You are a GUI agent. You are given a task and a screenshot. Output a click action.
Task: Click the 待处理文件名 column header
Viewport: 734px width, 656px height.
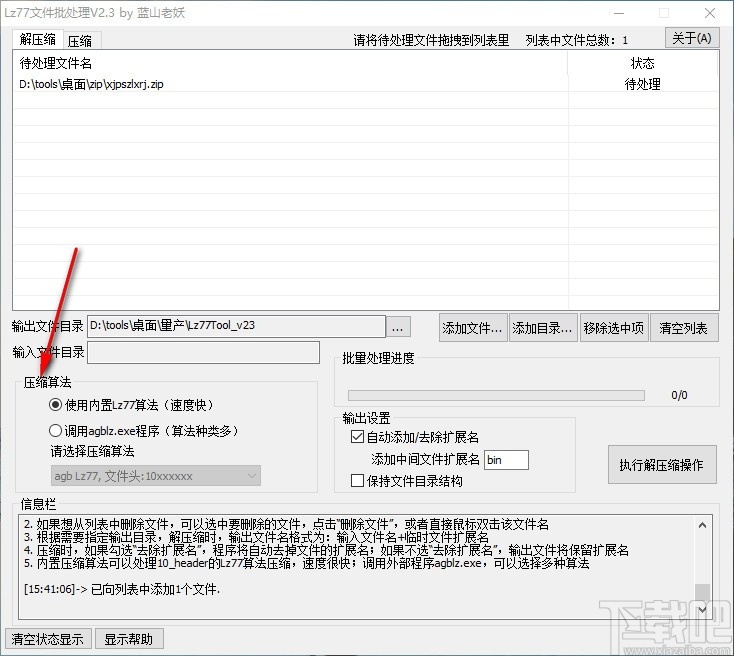(290, 63)
